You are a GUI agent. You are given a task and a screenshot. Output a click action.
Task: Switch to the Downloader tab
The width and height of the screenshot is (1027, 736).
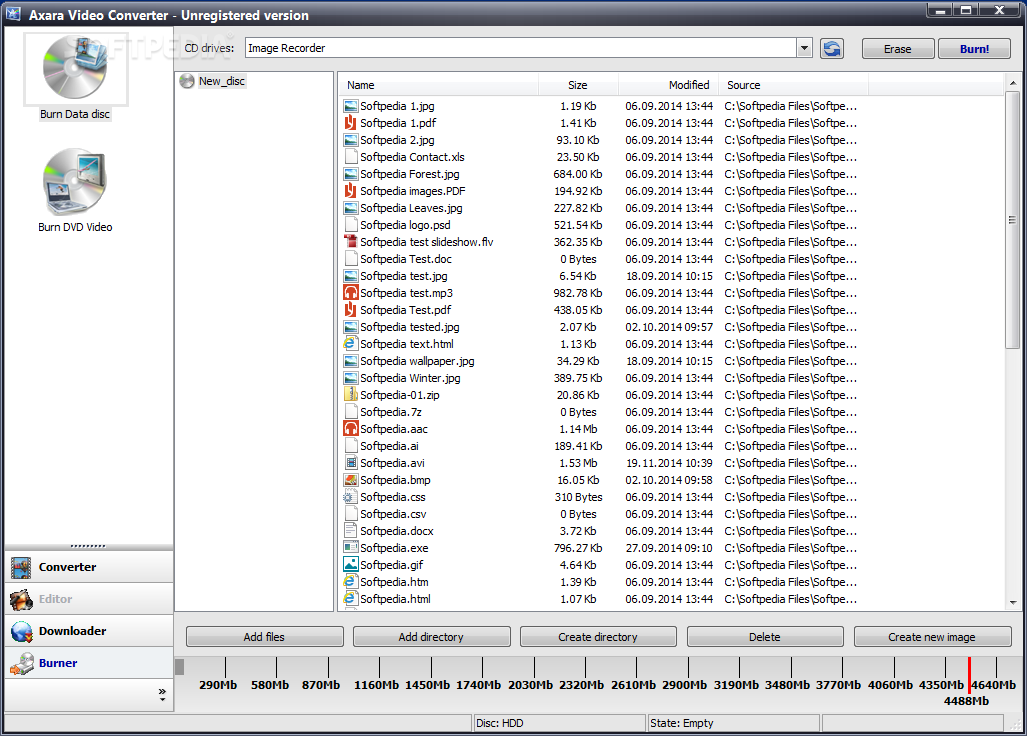(x=89, y=631)
